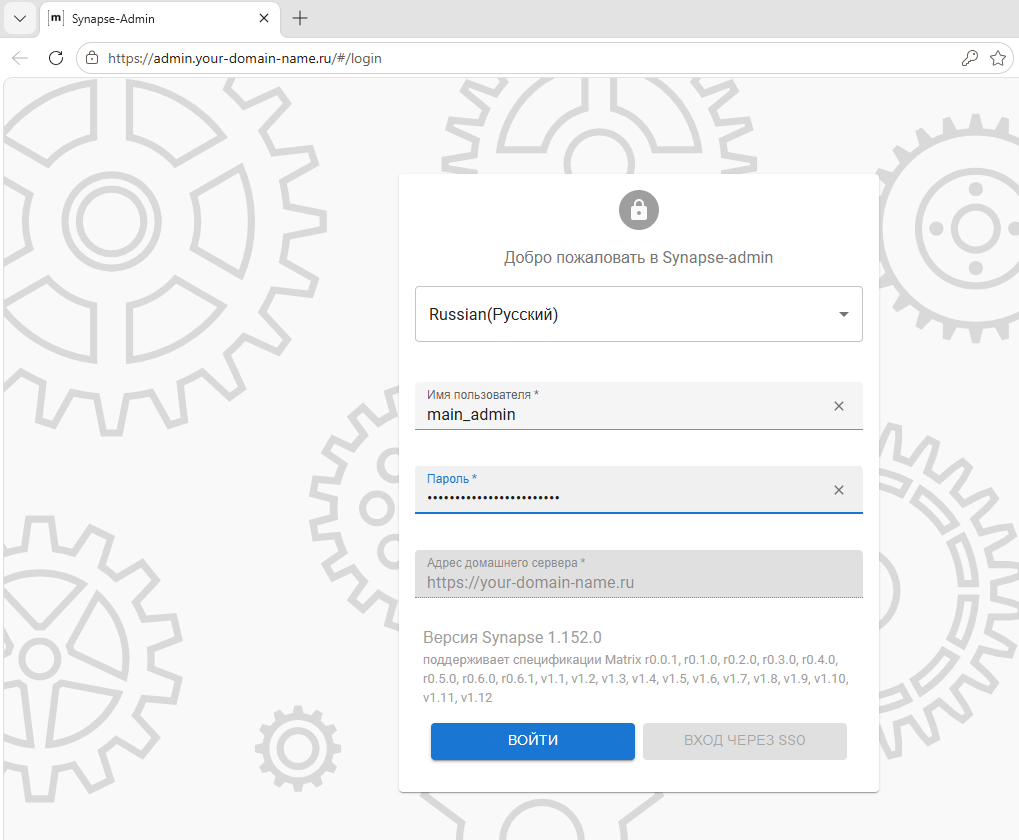Click the Адрес домашнего сервера field
Viewport: 1019px width, 840px height.
[638, 574]
